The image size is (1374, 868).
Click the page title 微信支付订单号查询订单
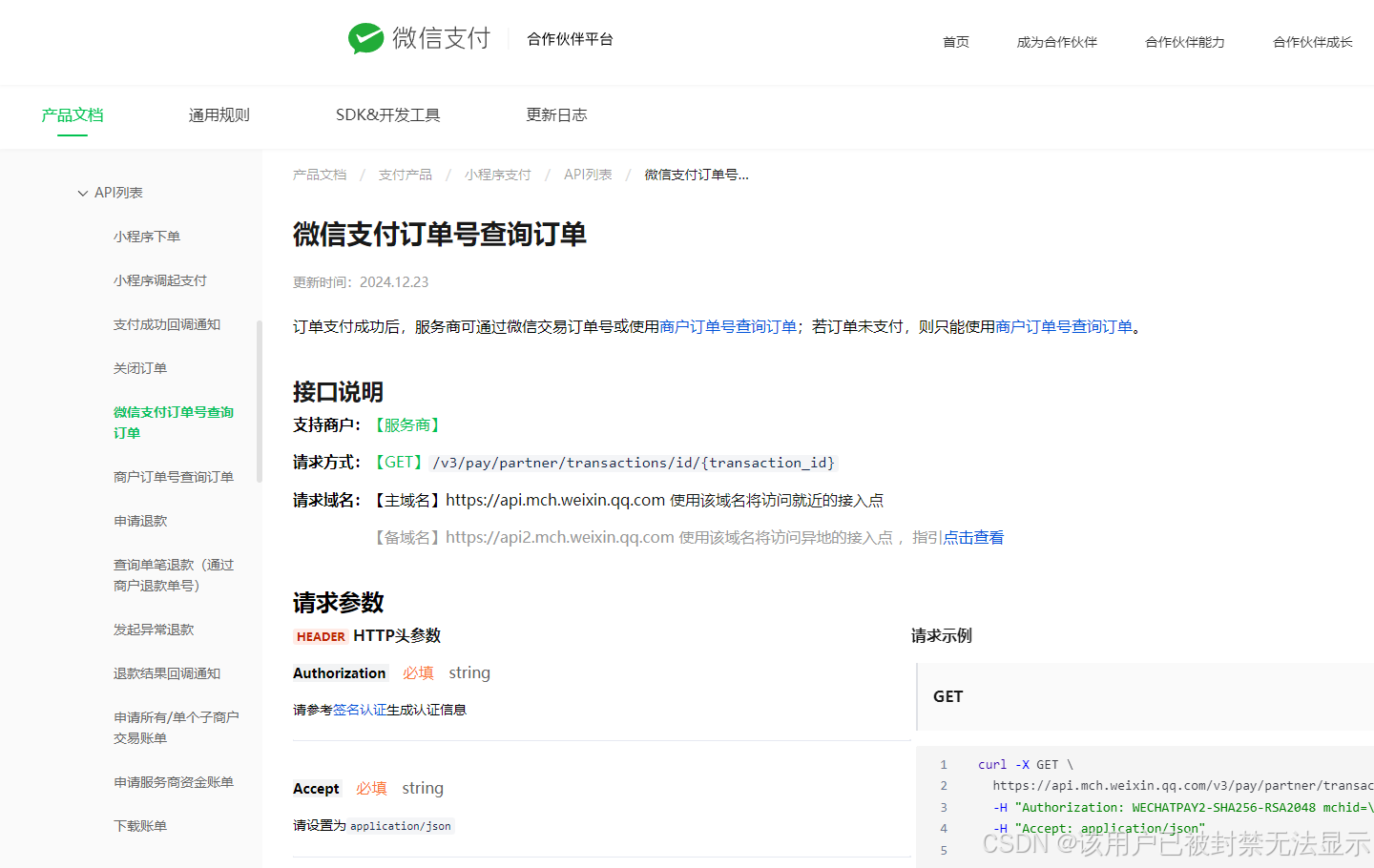(440, 235)
